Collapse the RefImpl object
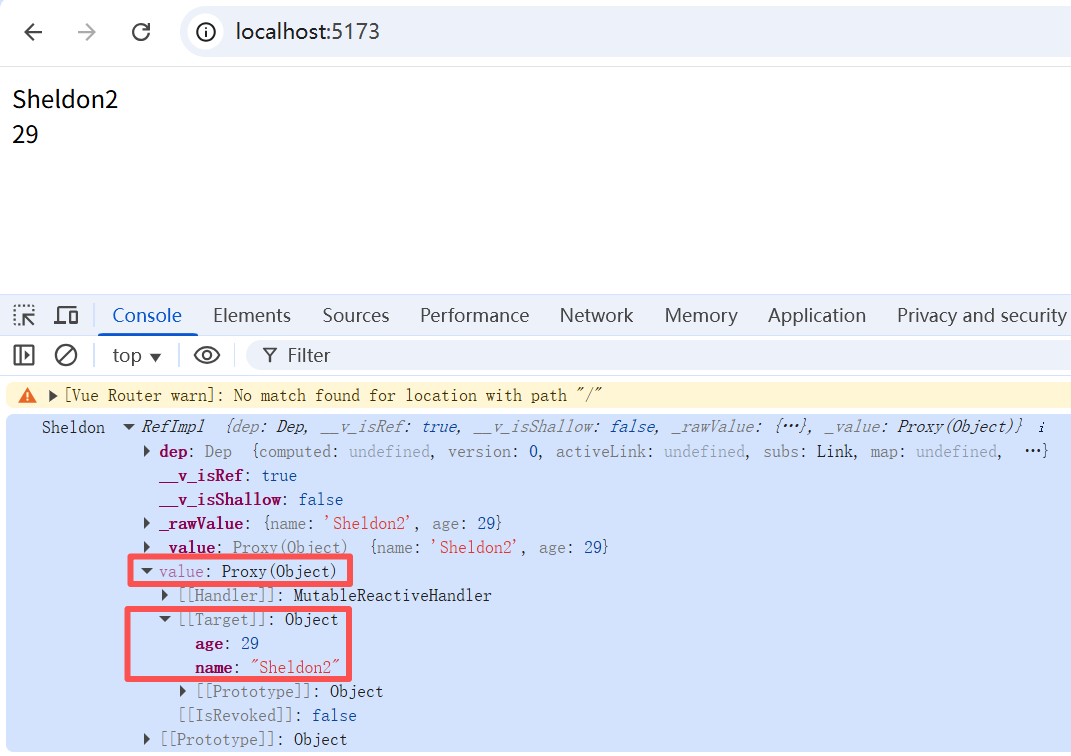 128,427
